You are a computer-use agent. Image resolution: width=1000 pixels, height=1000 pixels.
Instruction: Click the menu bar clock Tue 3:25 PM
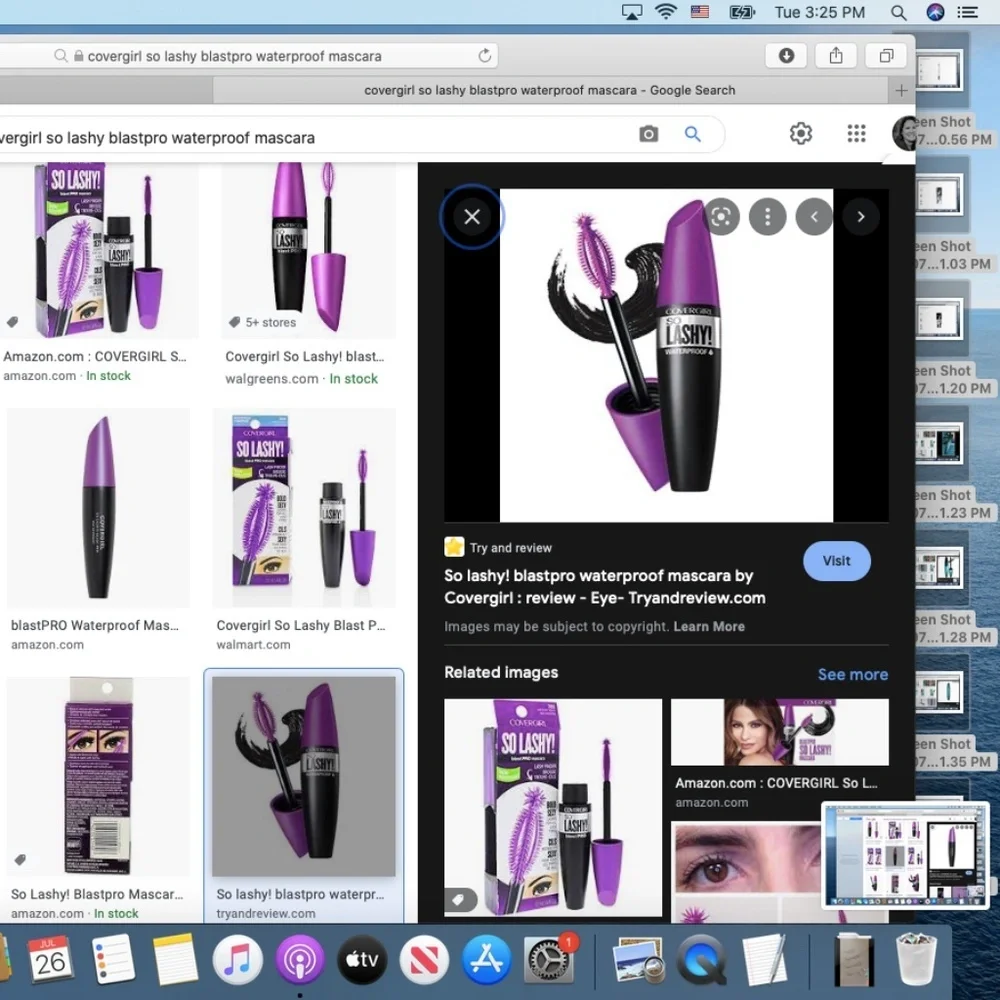[820, 12]
